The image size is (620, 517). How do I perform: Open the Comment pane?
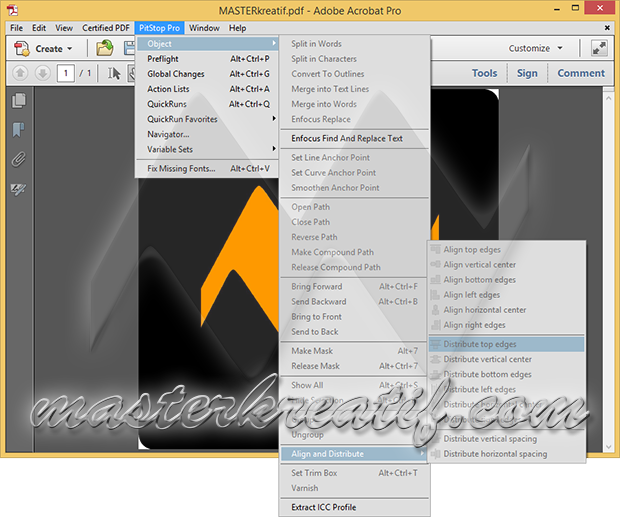(x=581, y=73)
